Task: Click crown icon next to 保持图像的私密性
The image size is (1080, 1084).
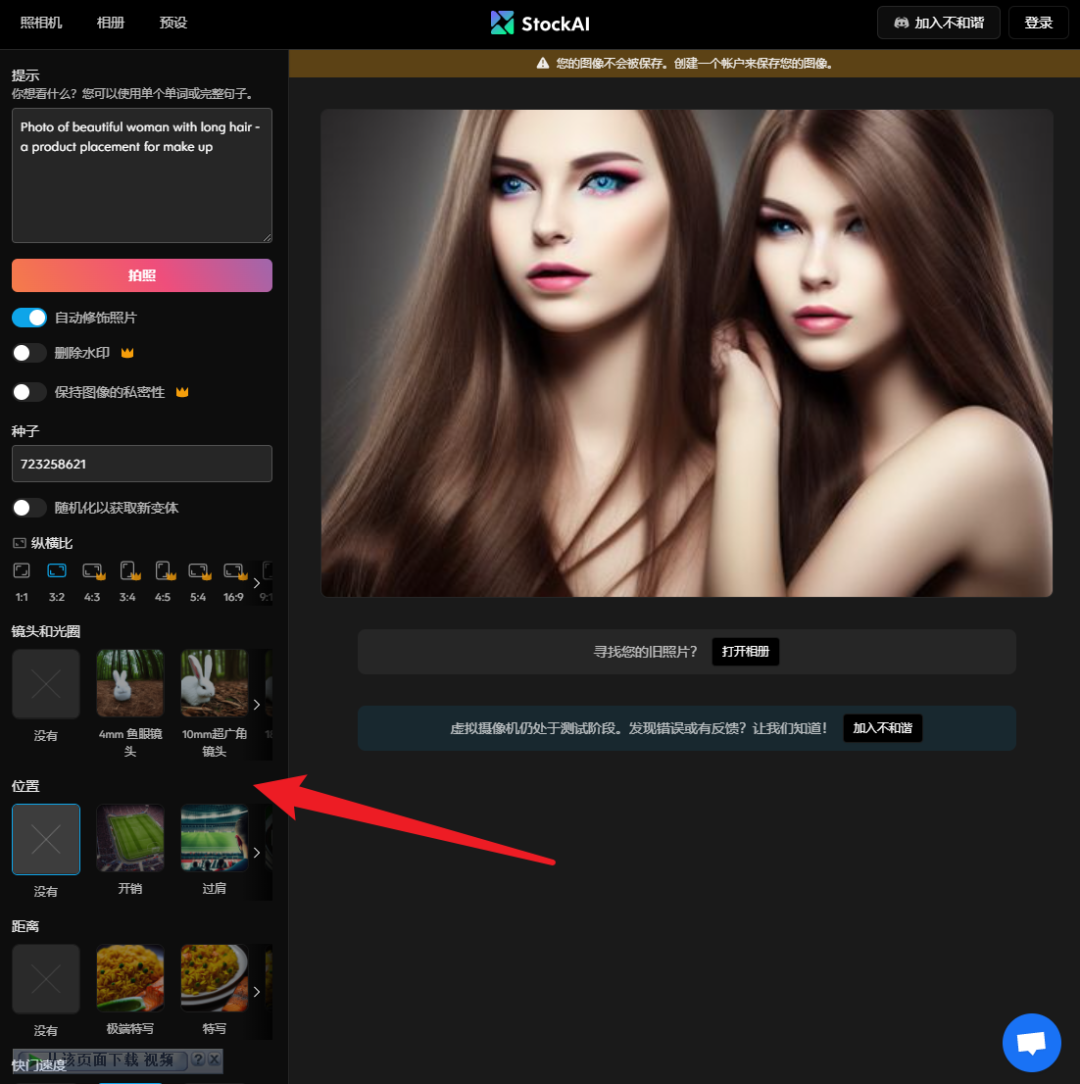Action: [x=182, y=392]
